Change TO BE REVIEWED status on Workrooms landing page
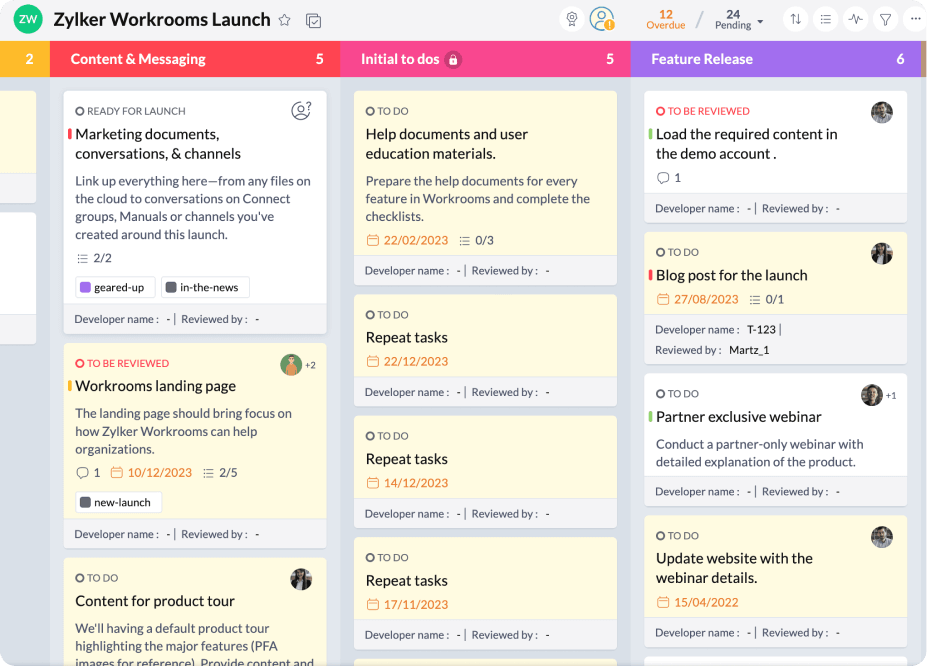This screenshot has height=666, width=927. pyautogui.click(x=122, y=363)
